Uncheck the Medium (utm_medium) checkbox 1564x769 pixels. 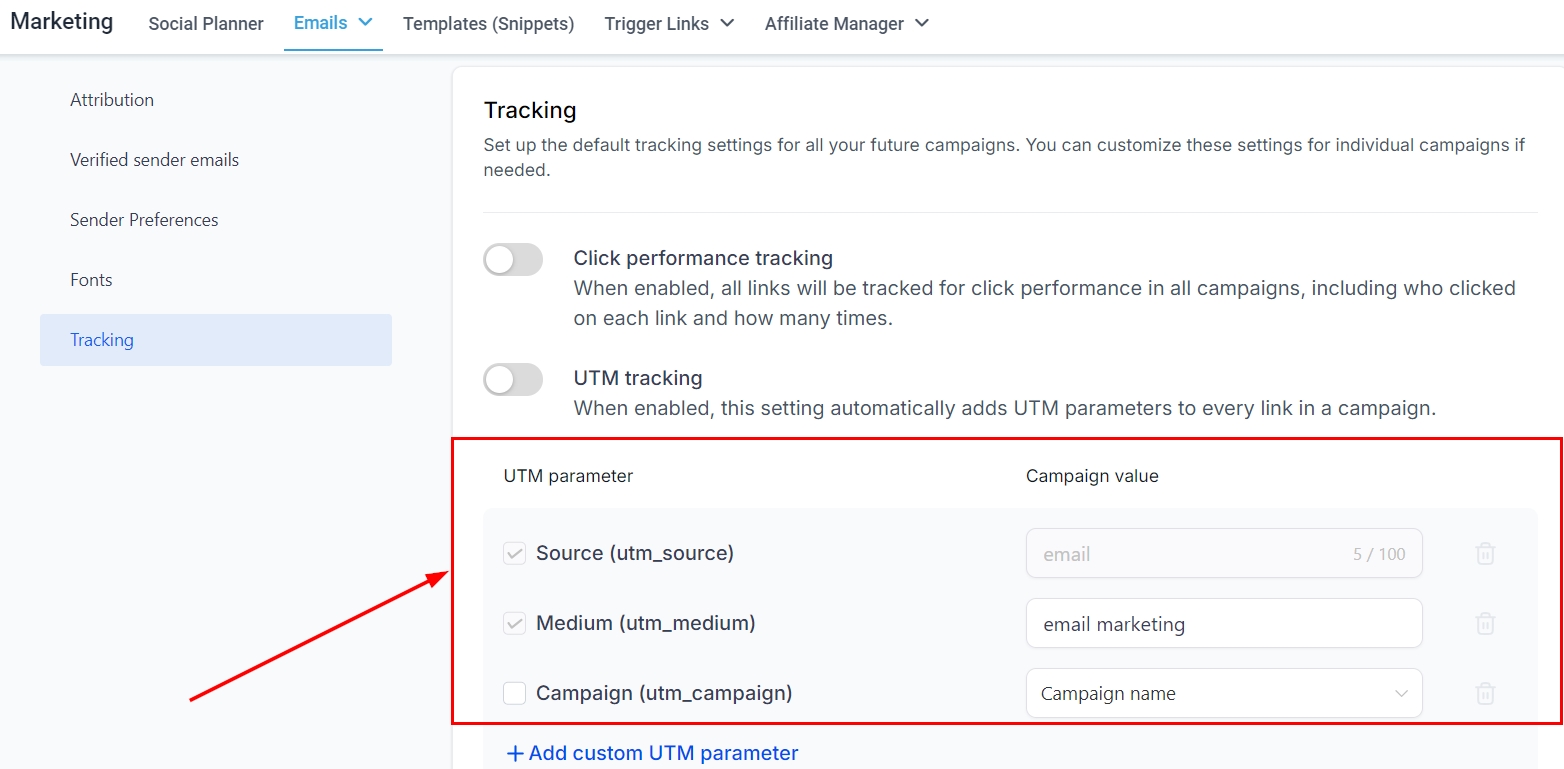[x=514, y=624]
